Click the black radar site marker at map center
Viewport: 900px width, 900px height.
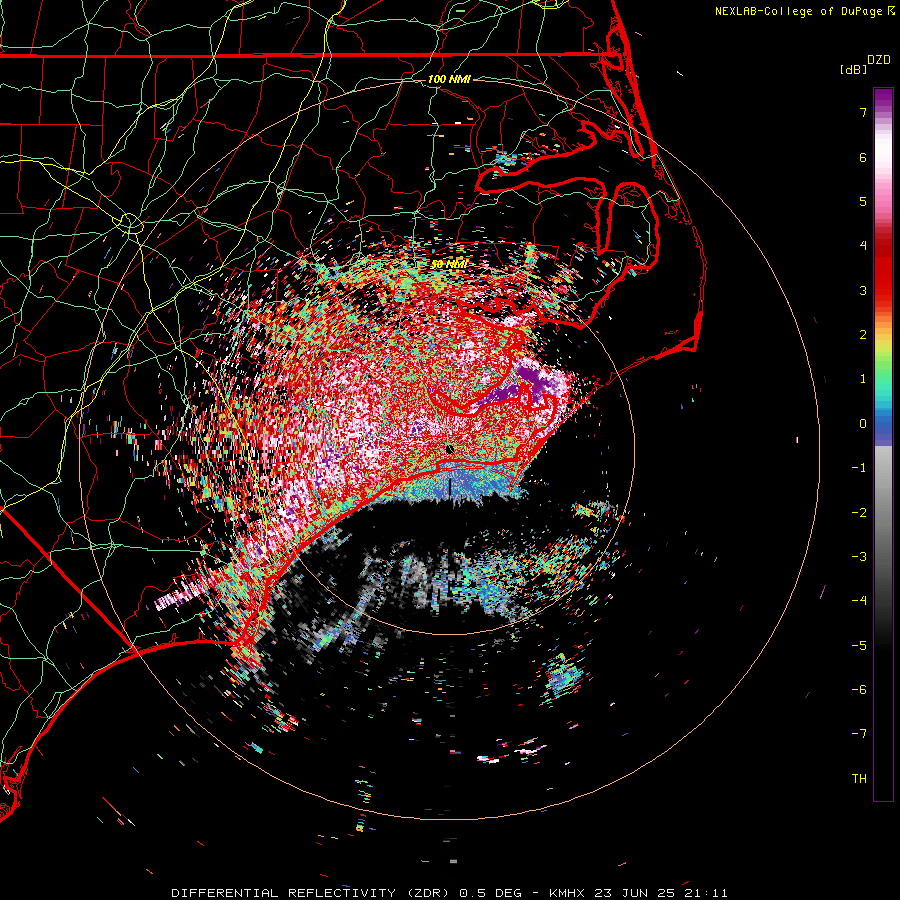pyautogui.click(x=449, y=449)
